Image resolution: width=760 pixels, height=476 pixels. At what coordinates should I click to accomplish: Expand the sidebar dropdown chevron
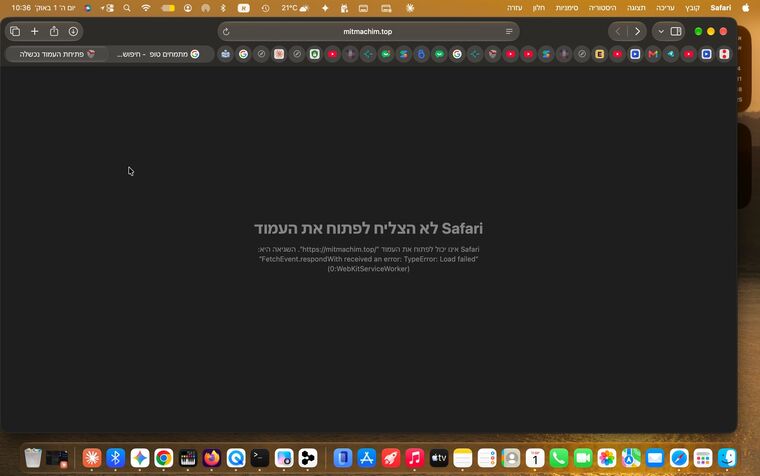pyautogui.click(x=661, y=32)
